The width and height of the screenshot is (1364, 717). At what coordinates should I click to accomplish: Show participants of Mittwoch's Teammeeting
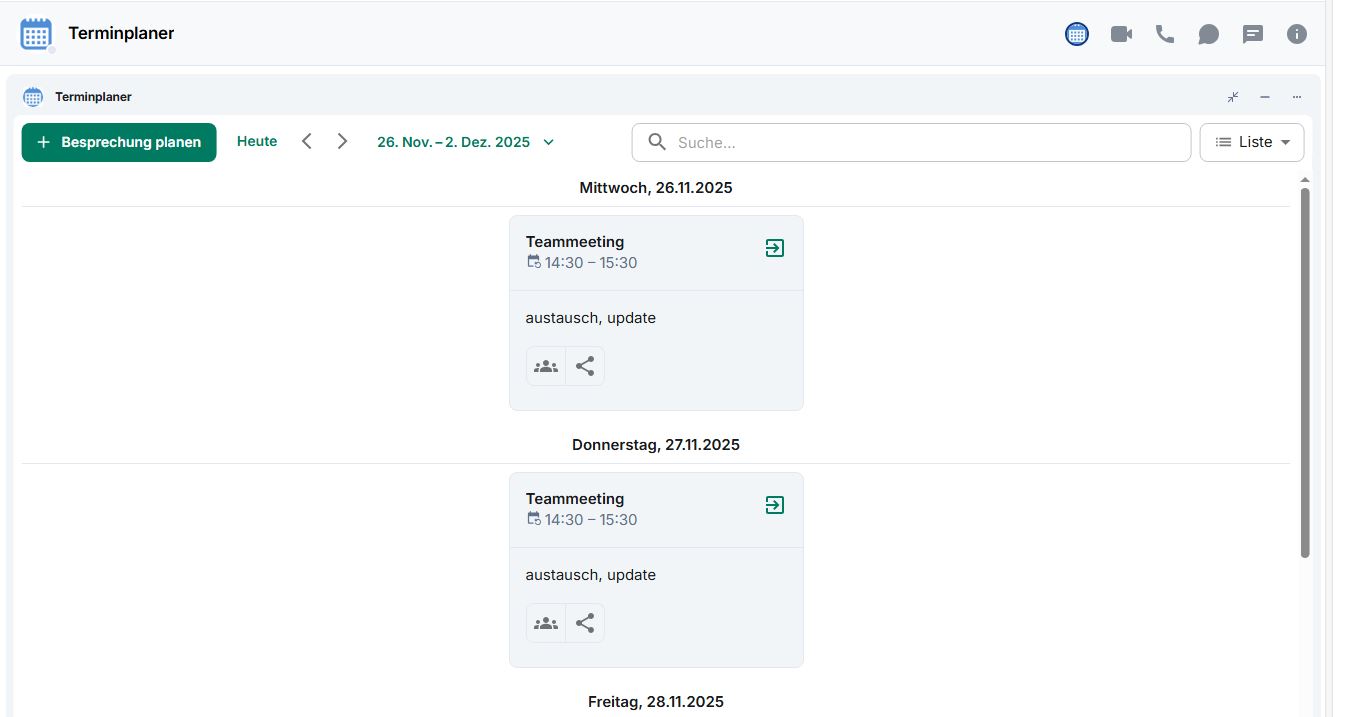tap(546, 366)
